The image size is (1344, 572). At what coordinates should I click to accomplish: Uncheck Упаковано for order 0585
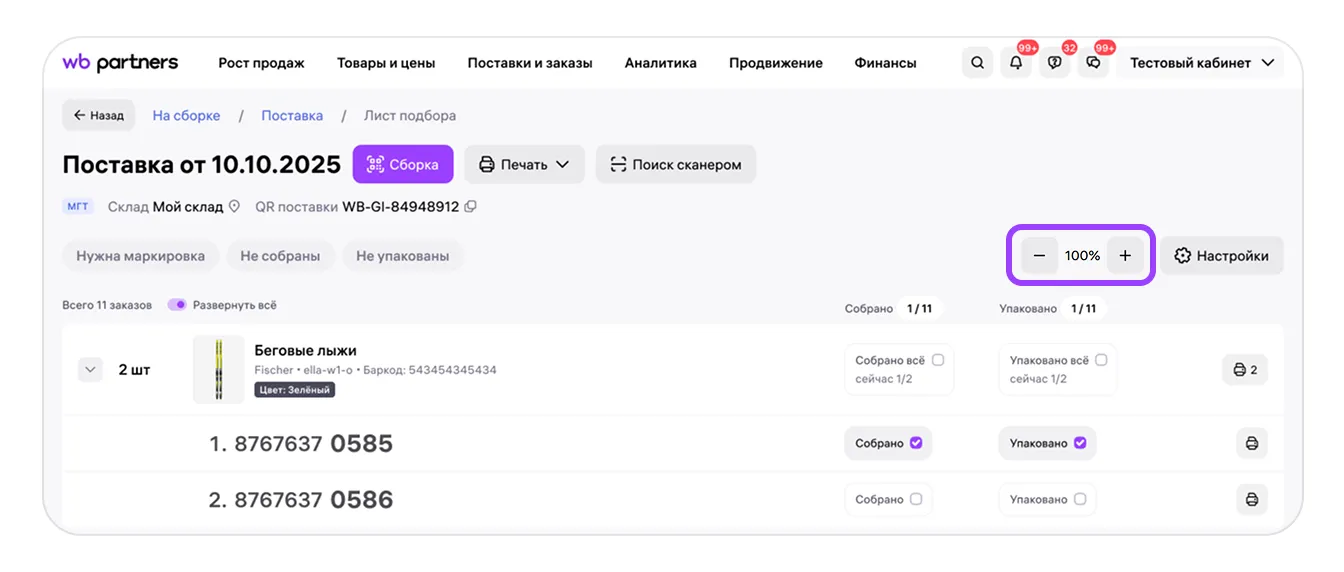[1080, 443]
